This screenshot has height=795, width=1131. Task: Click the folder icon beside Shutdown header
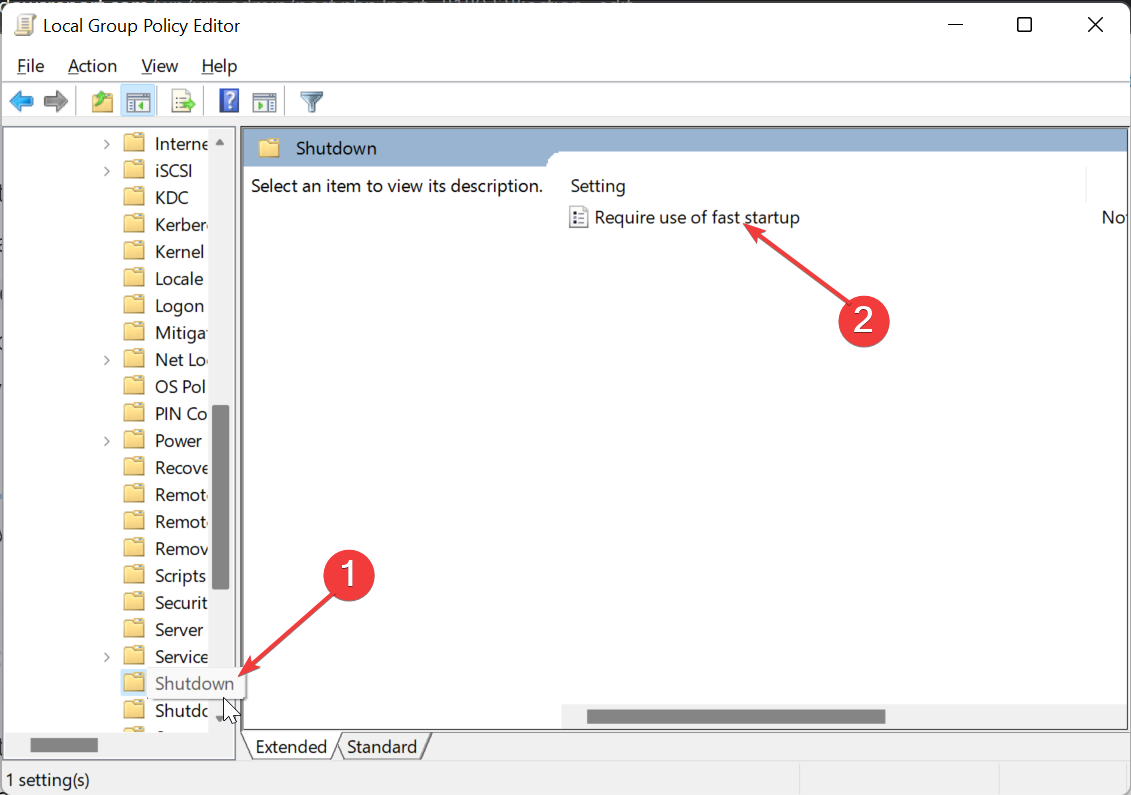269,148
